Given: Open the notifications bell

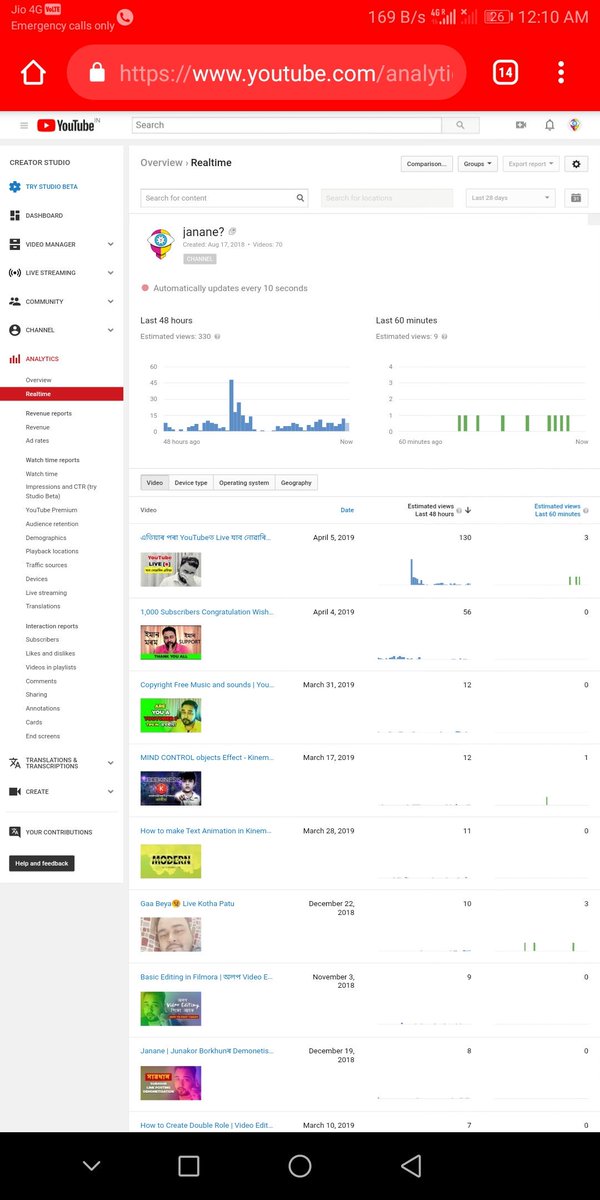Looking at the screenshot, I should (x=549, y=125).
